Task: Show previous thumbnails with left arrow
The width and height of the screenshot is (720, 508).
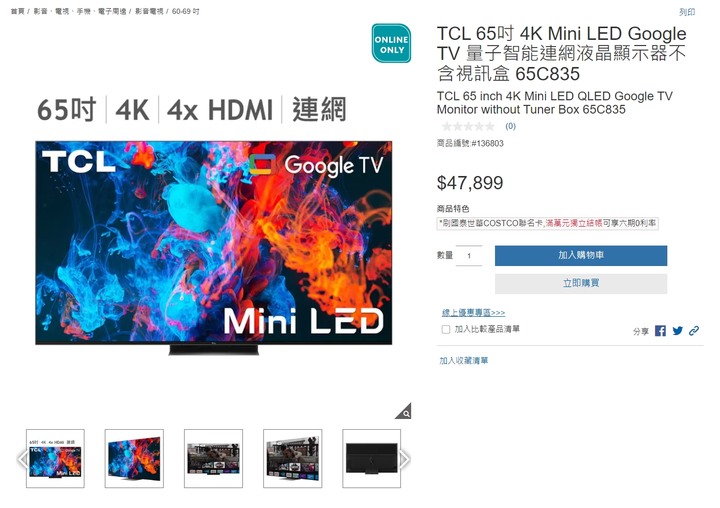Action: click(22, 459)
